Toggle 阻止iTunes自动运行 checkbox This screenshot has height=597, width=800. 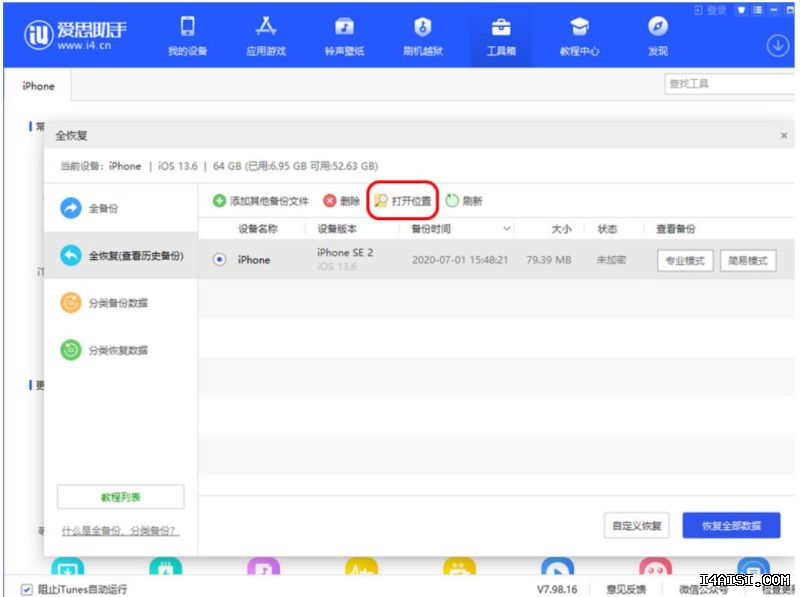coord(27,589)
